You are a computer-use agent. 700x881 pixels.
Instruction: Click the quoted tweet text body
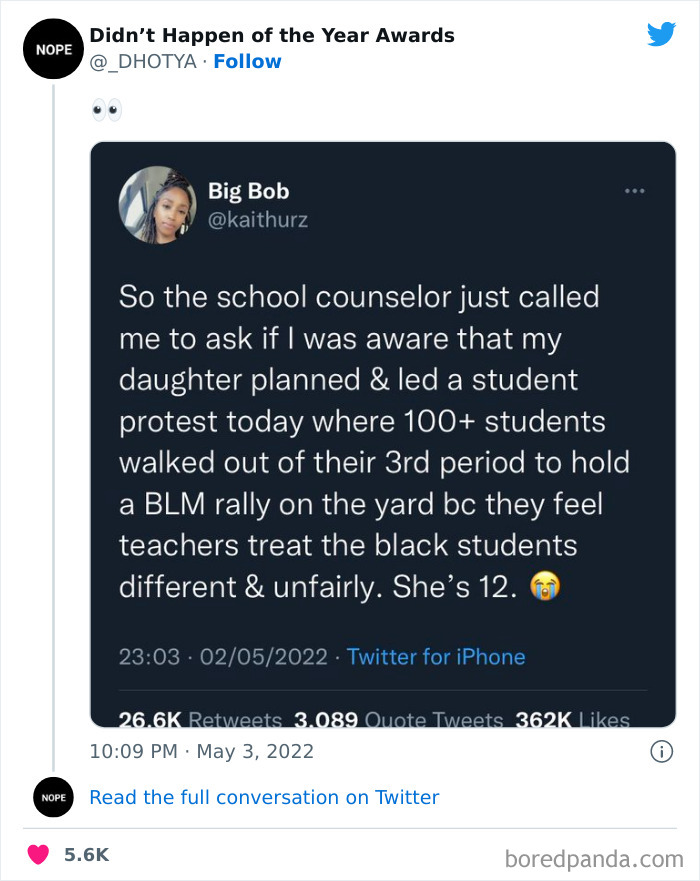[x=361, y=440]
